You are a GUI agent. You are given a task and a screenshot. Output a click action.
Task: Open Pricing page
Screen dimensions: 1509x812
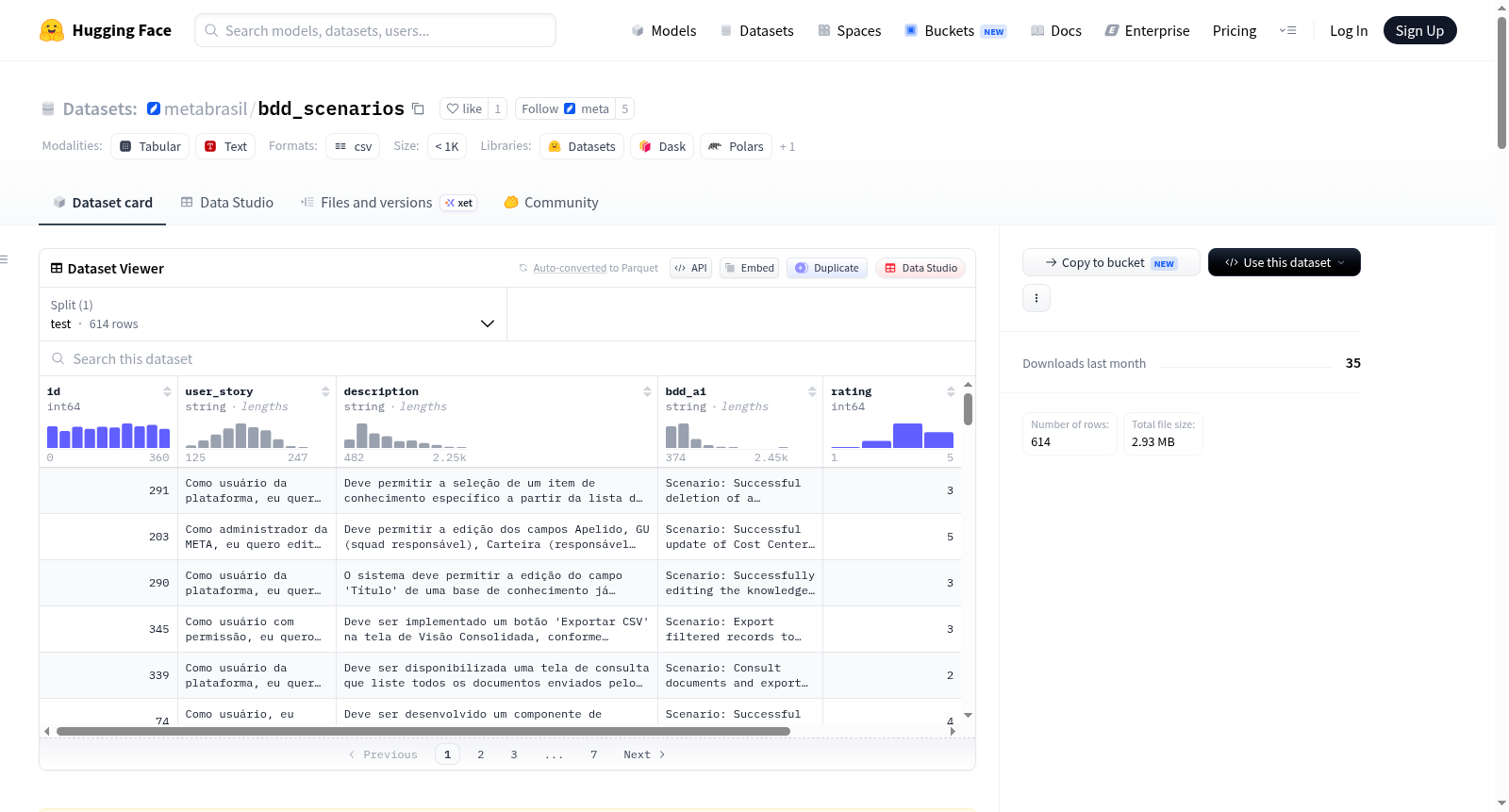[1235, 30]
